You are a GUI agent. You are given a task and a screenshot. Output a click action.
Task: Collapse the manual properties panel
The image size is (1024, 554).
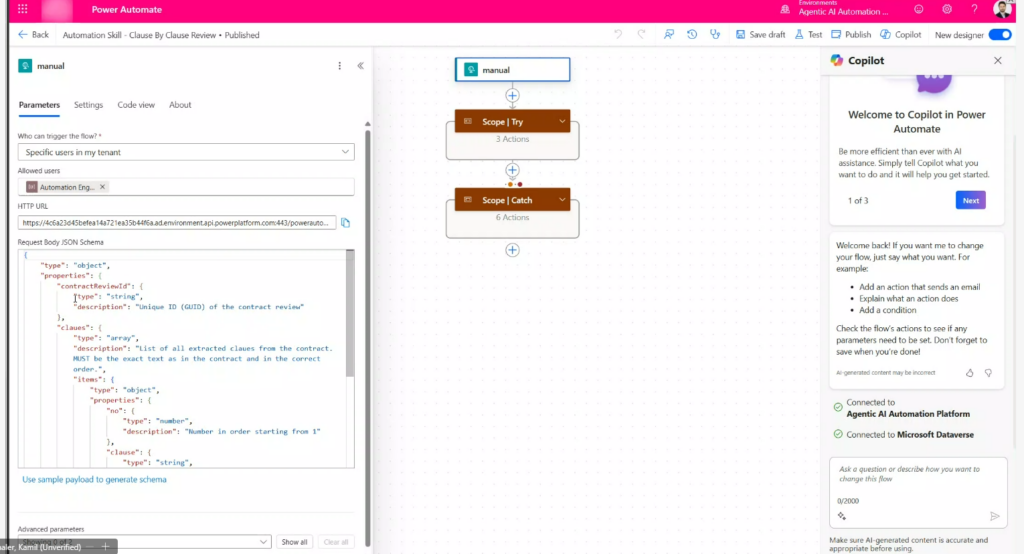(360, 66)
